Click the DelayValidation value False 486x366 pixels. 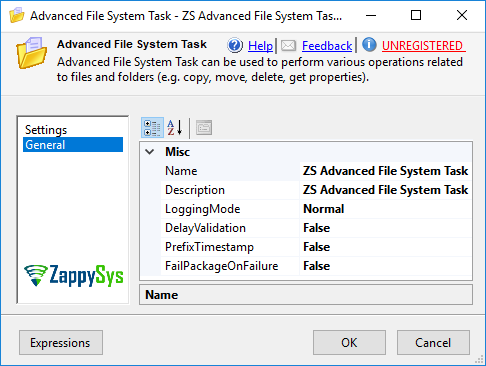click(x=386, y=228)
